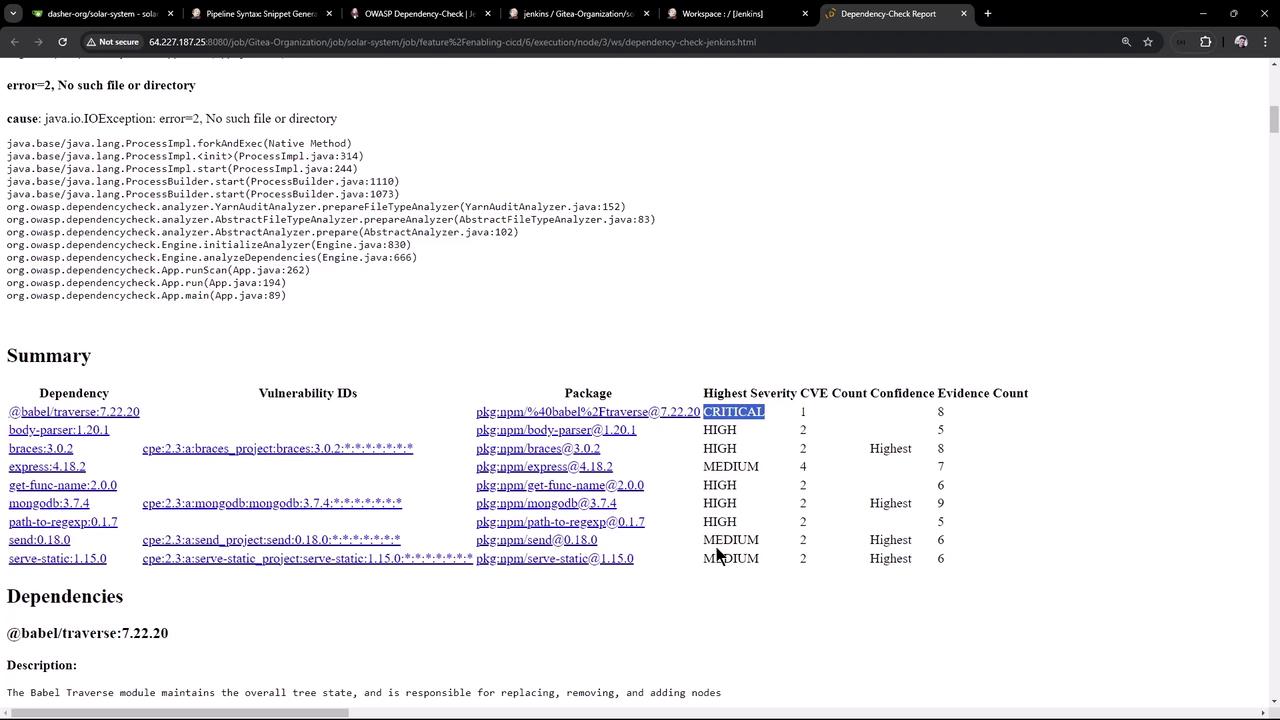Switch to OWASP Dependency-Check tab

[x=419, y=14]
